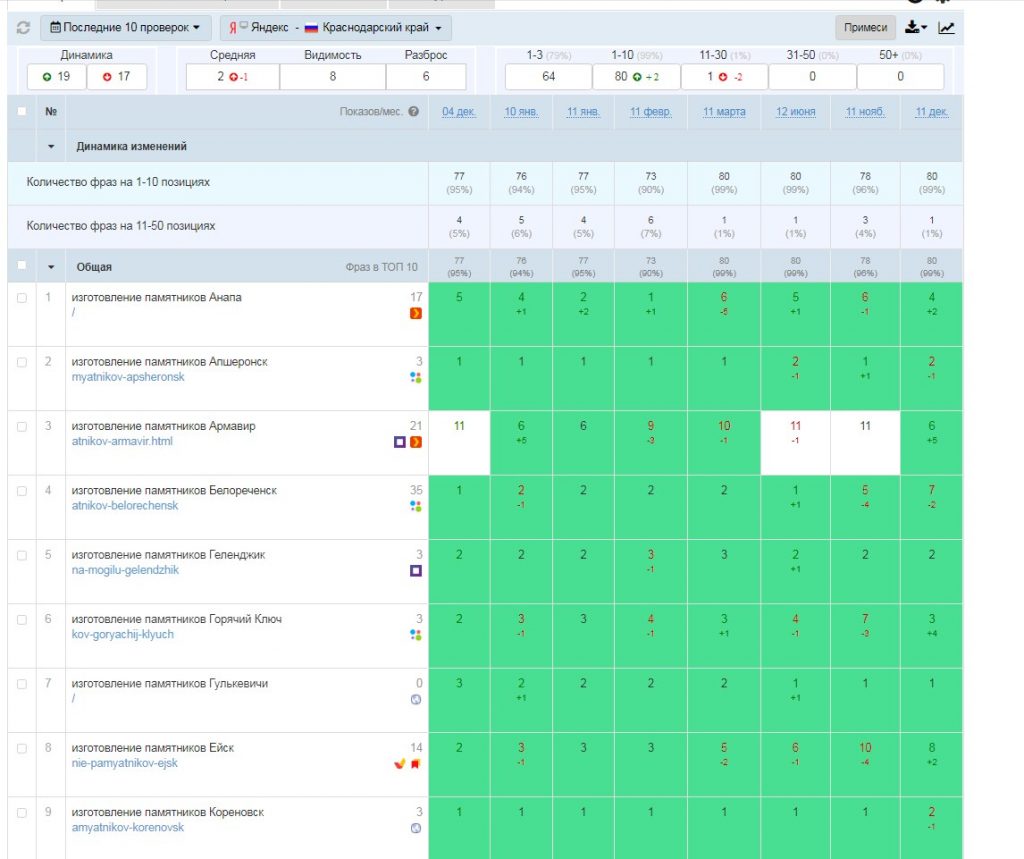1024x859 pixels.
Task: Collapse the Динамика изменений section
Action: pos(51,146)
